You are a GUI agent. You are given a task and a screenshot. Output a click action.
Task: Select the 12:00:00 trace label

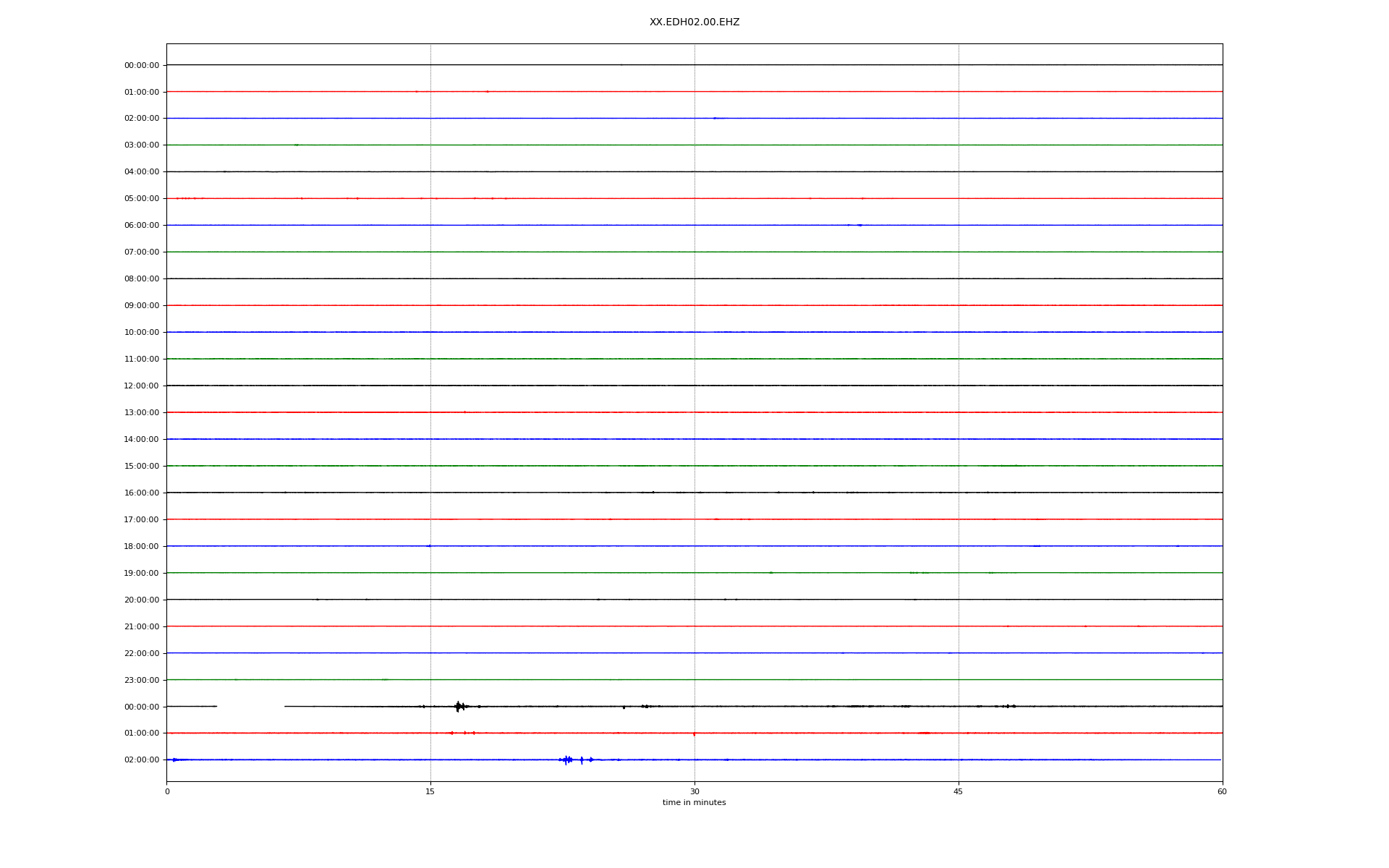[141, 386]
